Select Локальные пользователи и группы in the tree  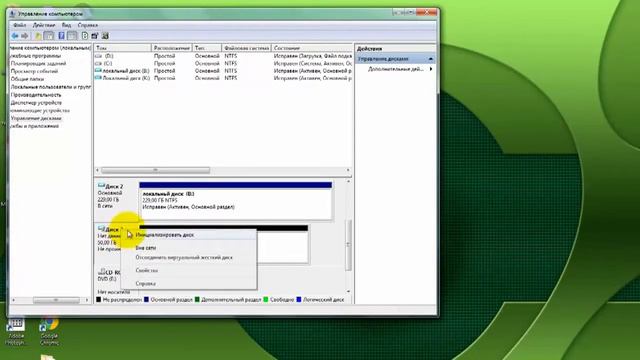click(x=51, y=87)
